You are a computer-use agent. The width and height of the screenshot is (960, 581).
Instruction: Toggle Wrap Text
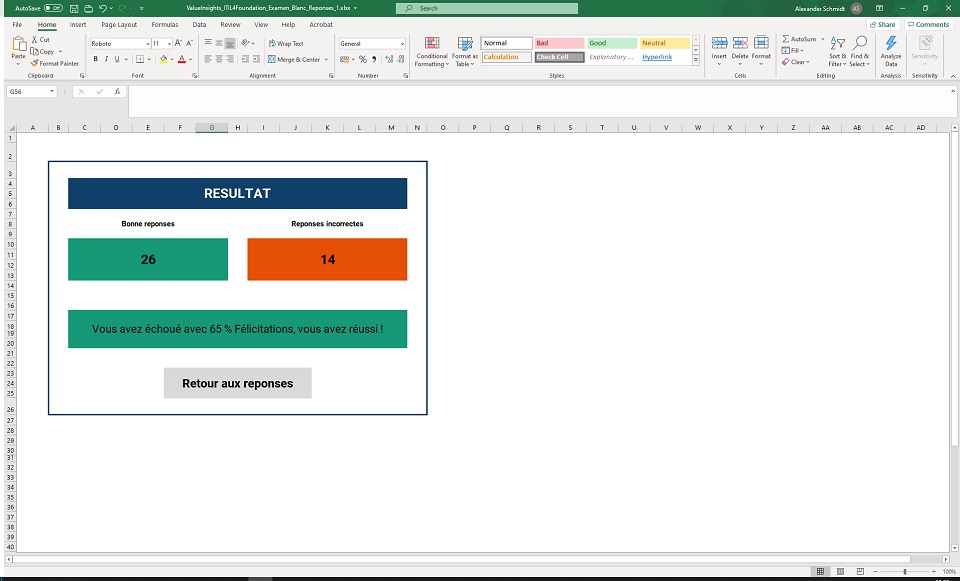286,43
